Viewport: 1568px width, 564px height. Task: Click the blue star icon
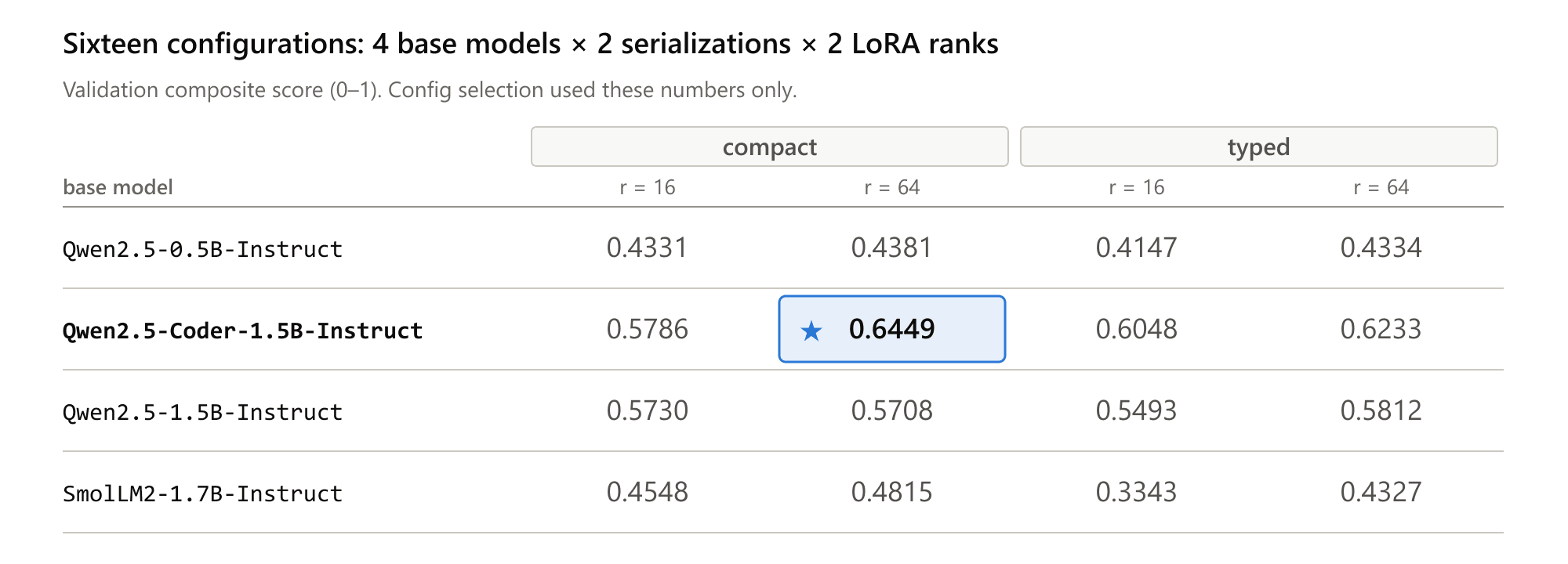(811, 331)
